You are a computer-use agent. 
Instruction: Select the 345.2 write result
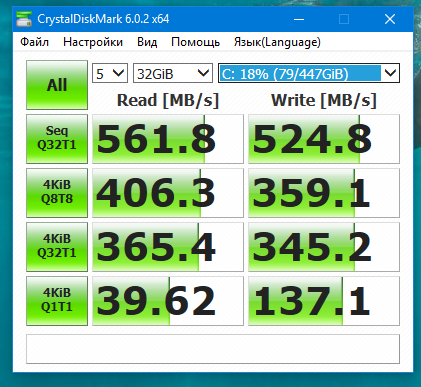point(324,247)
